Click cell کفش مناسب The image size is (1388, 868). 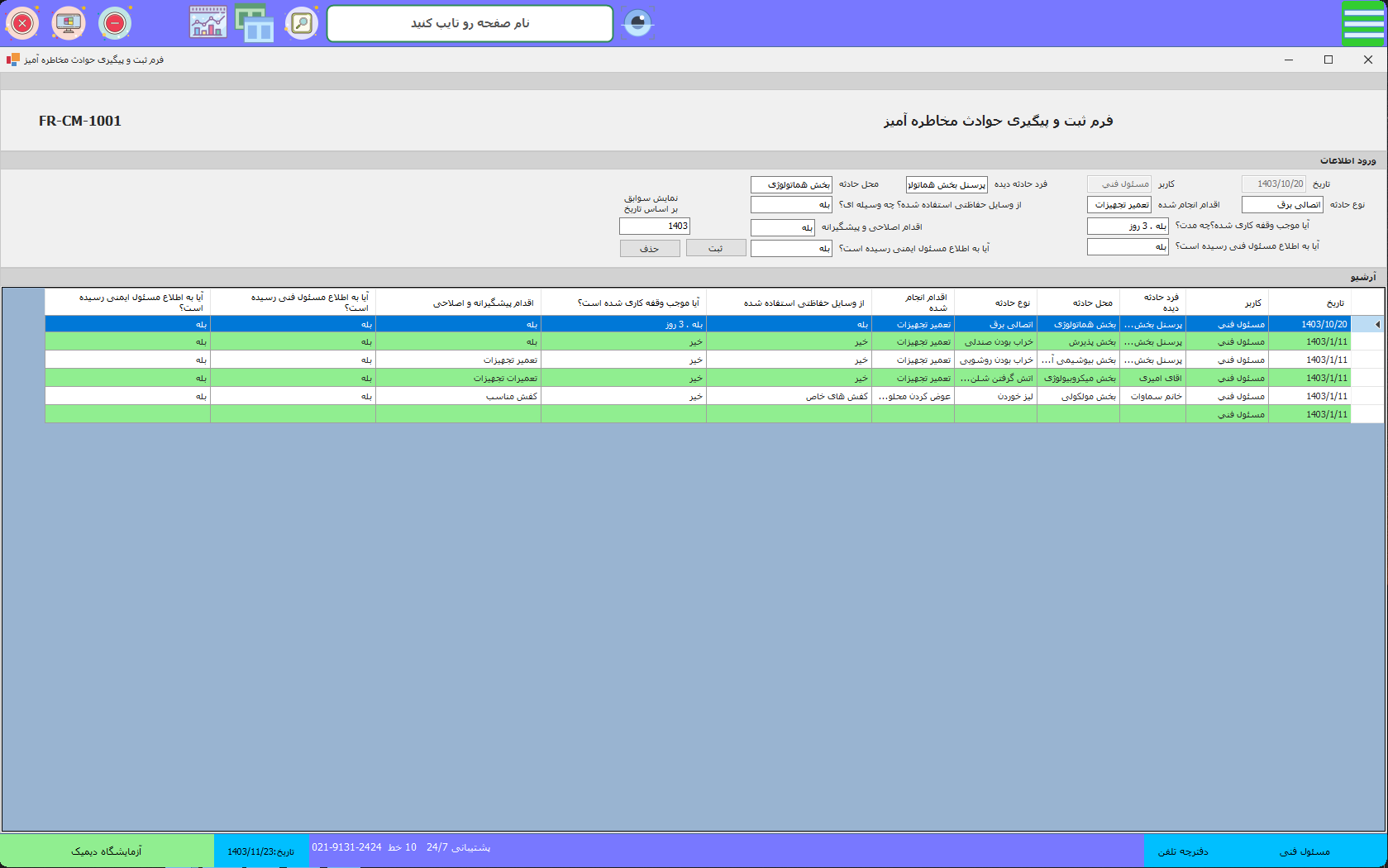point(458,396)
